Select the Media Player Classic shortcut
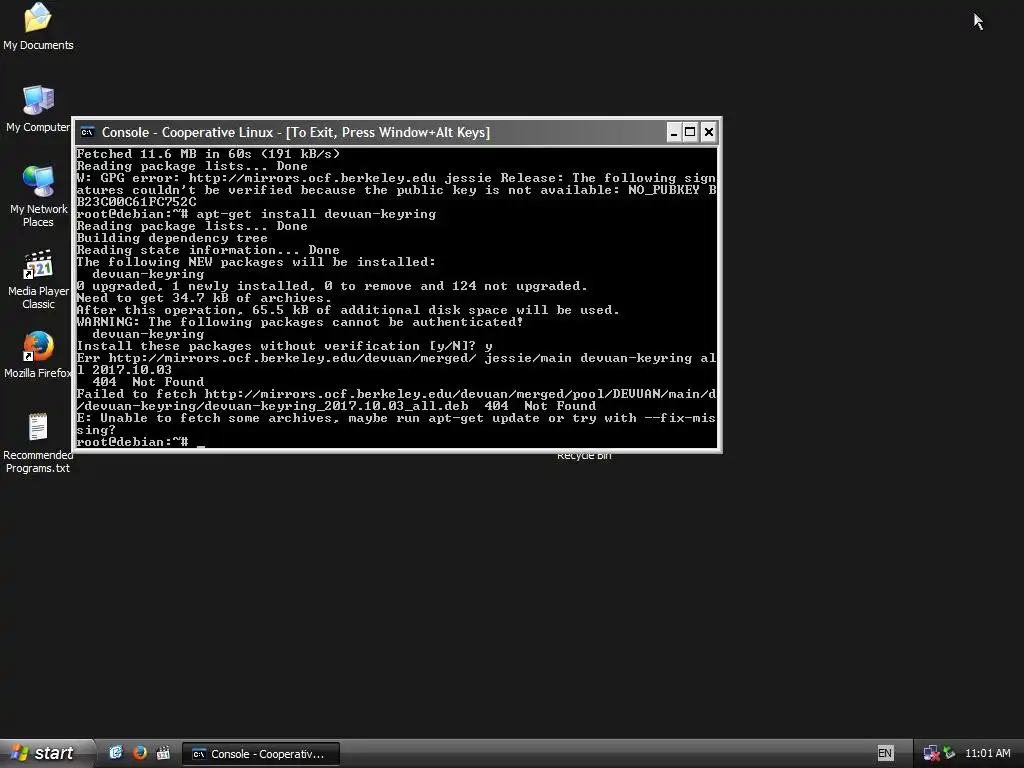Screen dimensions: 1024x768 (x=38, y=279)
